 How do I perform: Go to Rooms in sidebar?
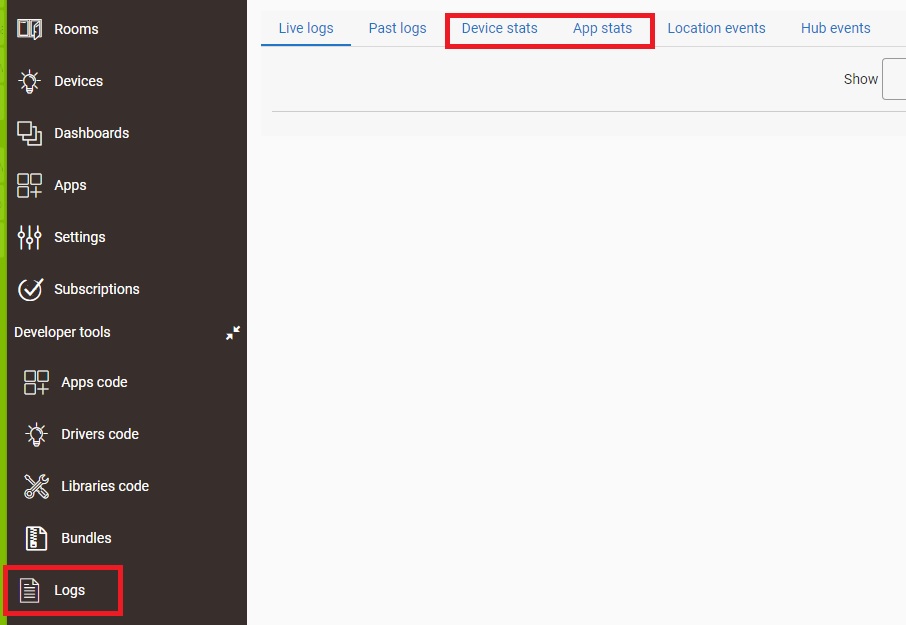[x=76, y=29]
